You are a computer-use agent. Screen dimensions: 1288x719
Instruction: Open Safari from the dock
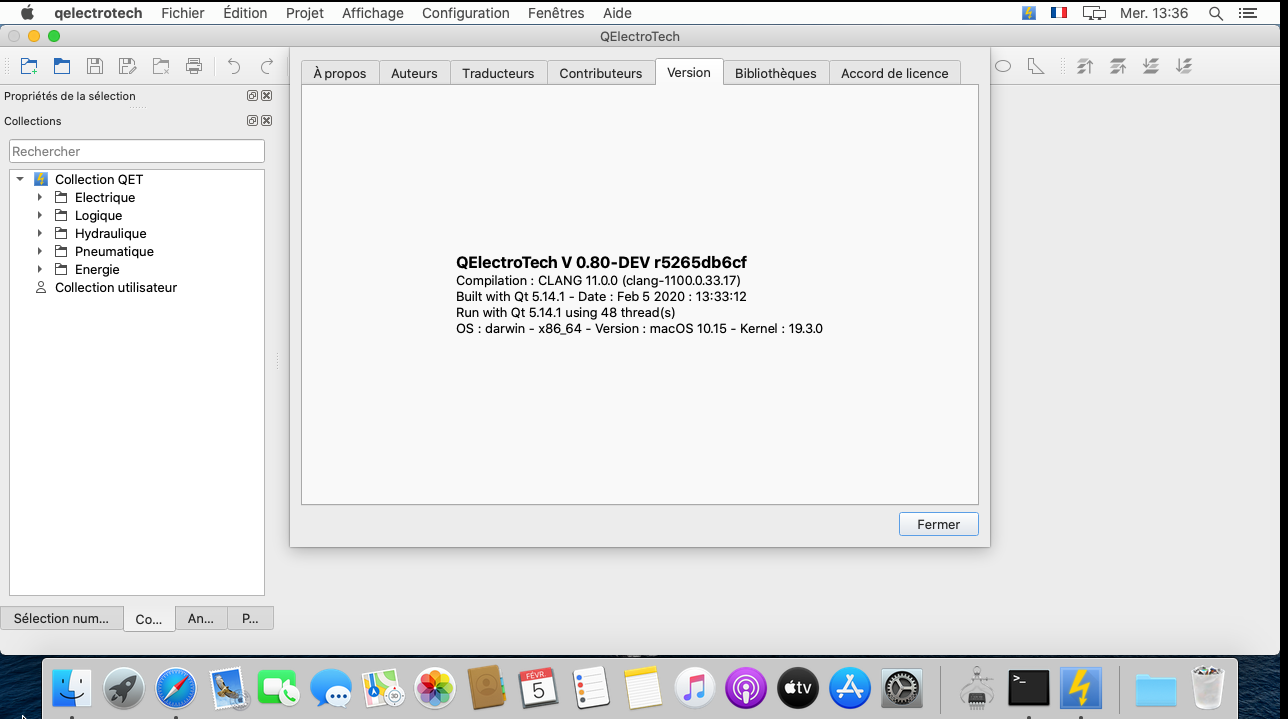[x=176, y=688]
